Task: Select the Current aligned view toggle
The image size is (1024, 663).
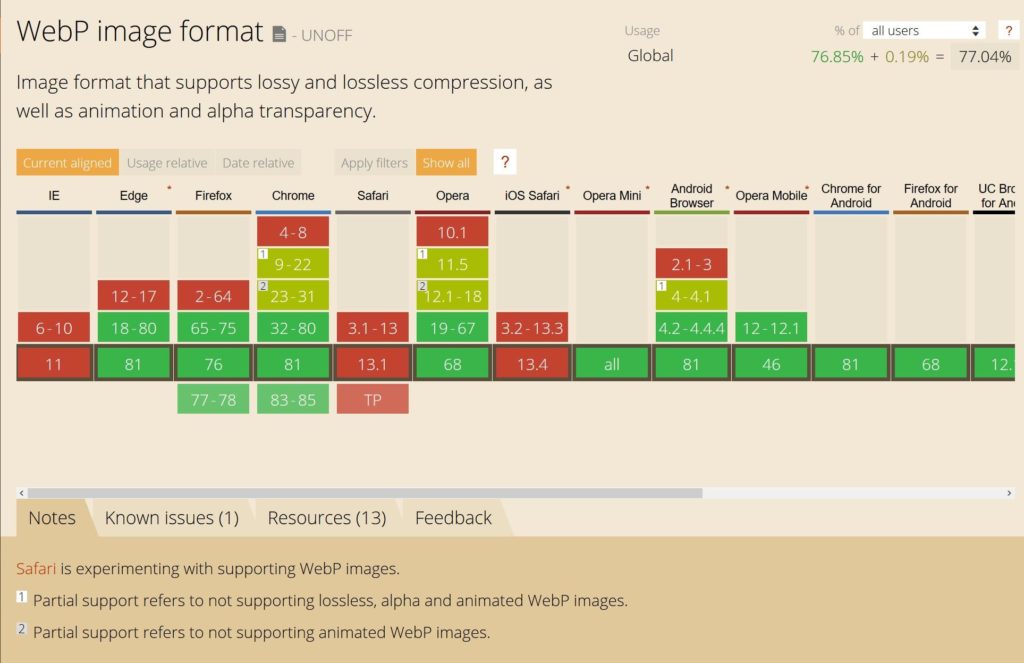Action: click(67, 163)
